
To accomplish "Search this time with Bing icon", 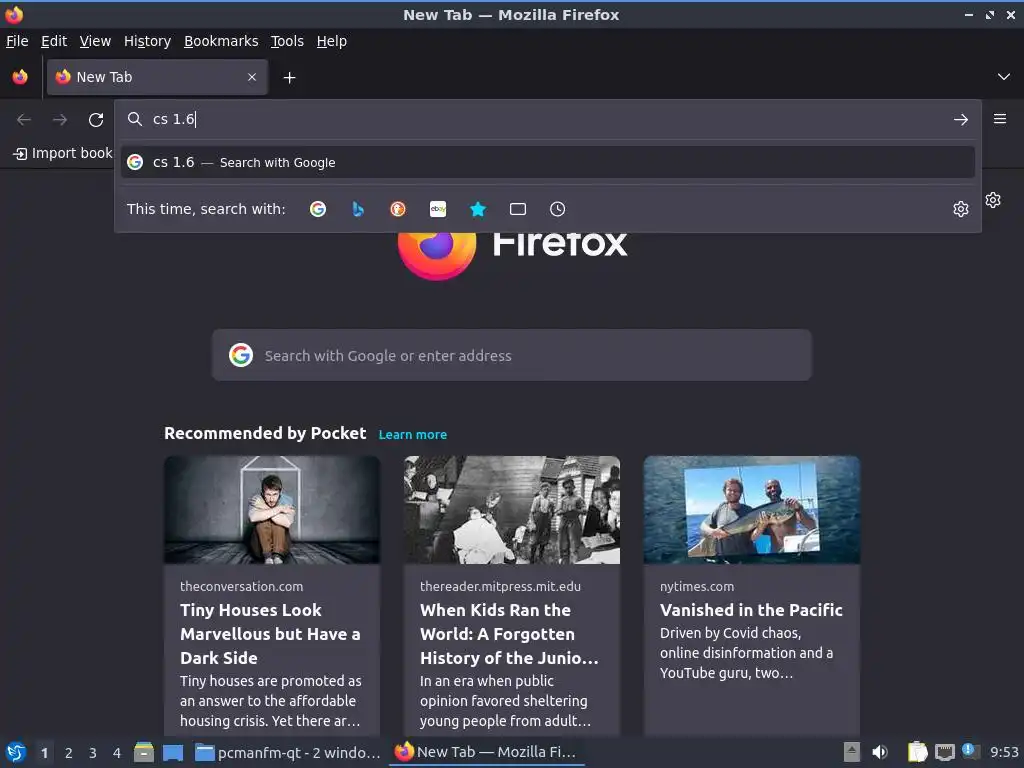I will [358, 209].
